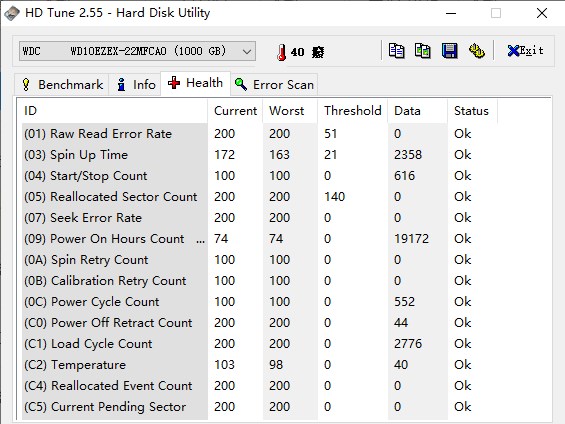Open the WDC drive selection dropdown
Viewport: 565px width, 424px height.
[x=137, y=51]
